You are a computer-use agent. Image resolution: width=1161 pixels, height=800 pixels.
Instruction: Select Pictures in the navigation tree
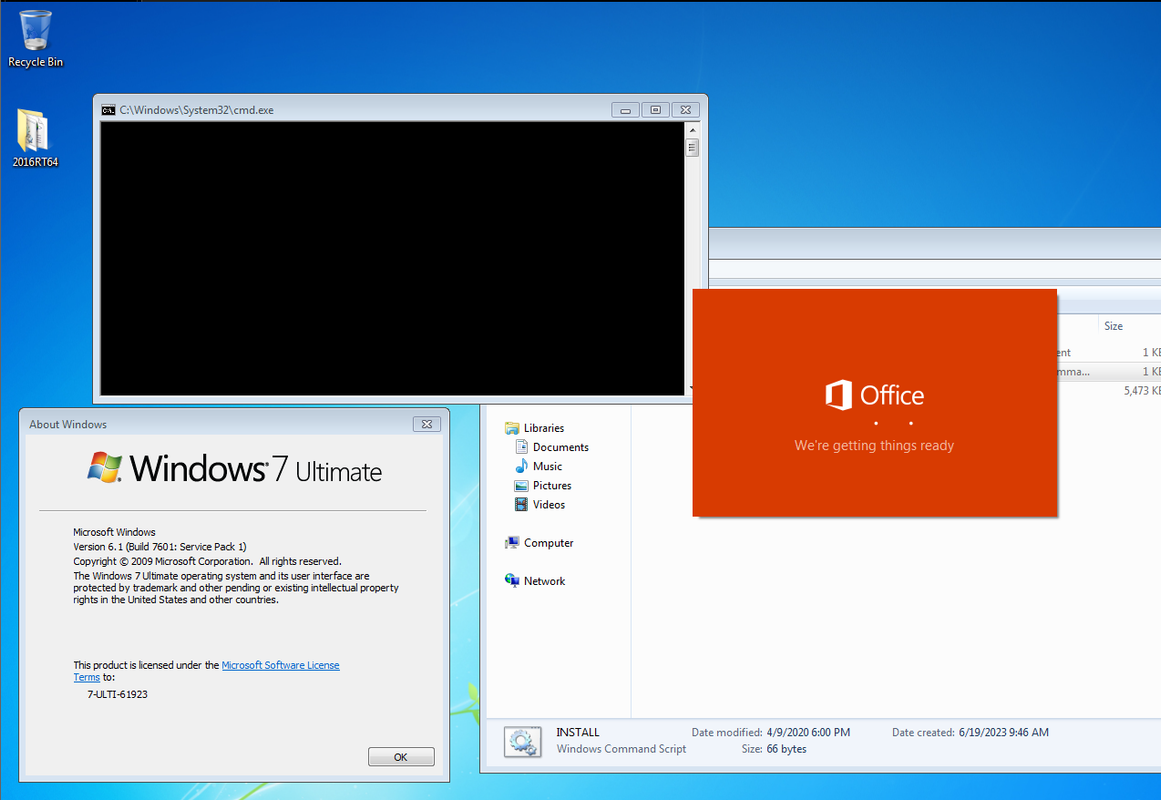point(552,485)
